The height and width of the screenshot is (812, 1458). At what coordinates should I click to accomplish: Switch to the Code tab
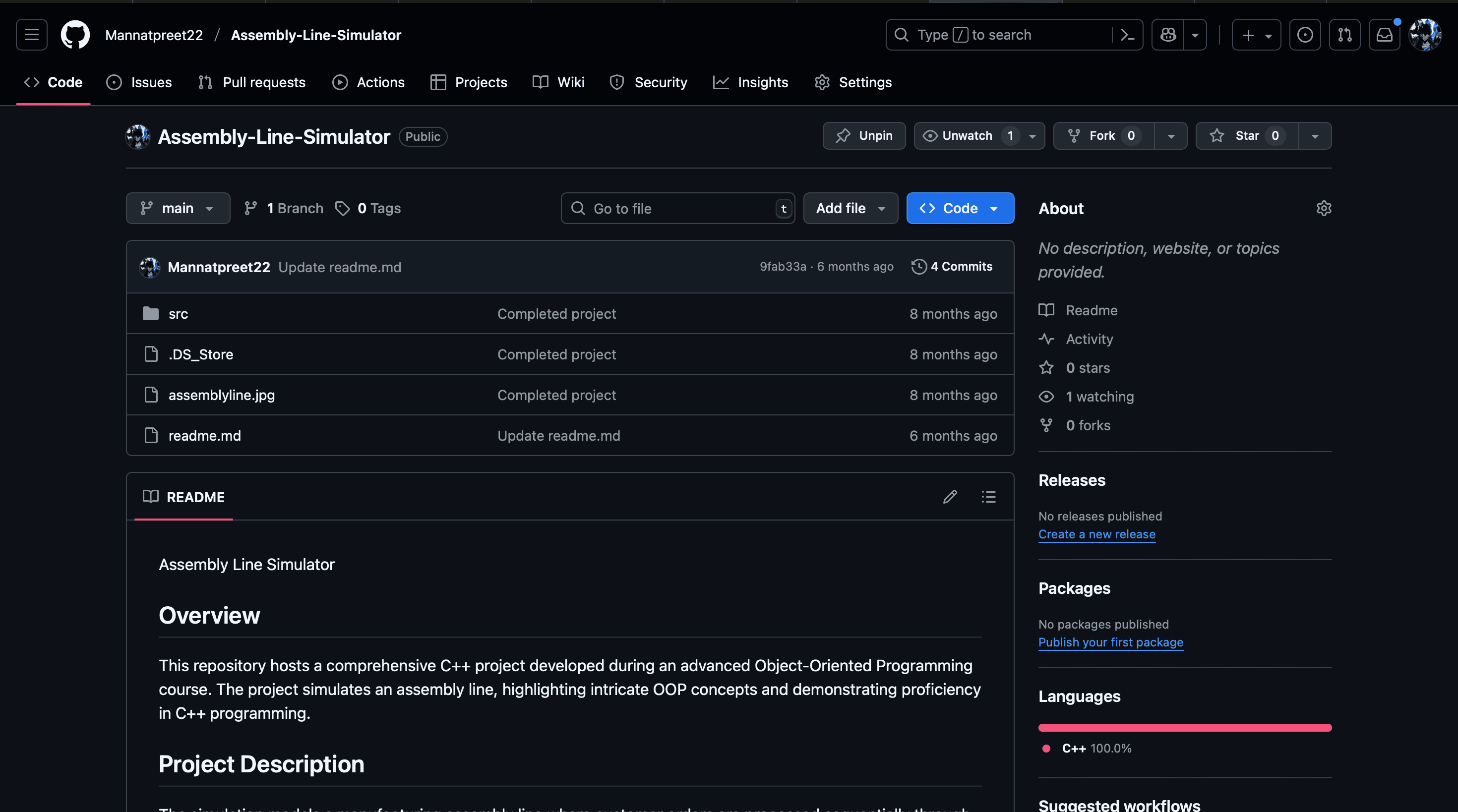[x=53, y=83]
